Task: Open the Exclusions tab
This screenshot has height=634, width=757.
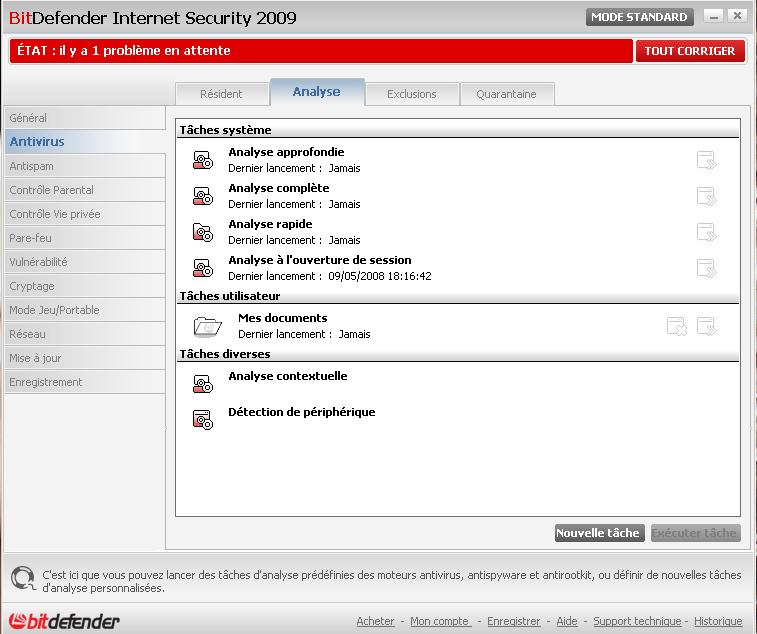Action: click(x=412, y=94)
